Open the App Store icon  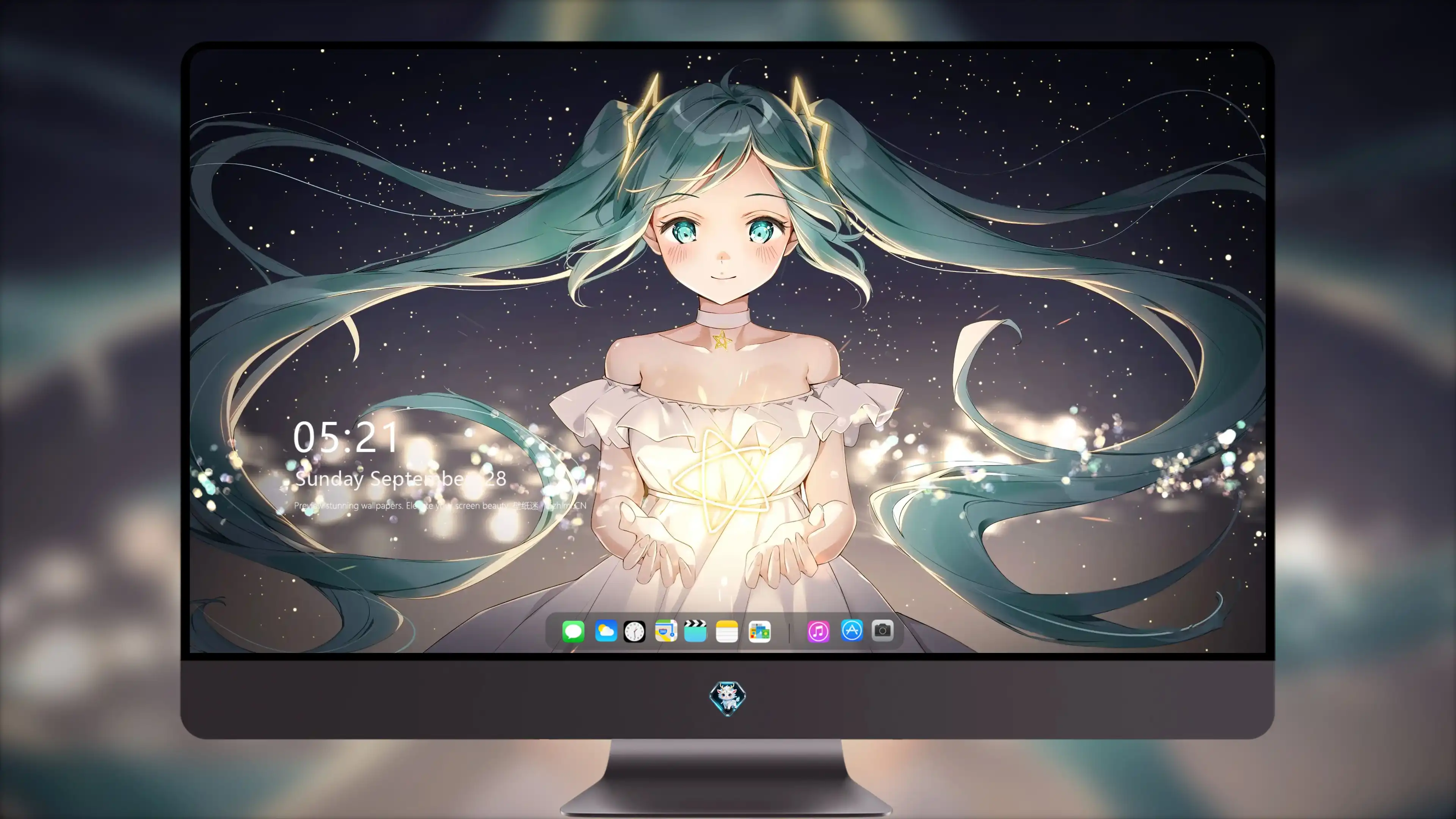point(852,630)
